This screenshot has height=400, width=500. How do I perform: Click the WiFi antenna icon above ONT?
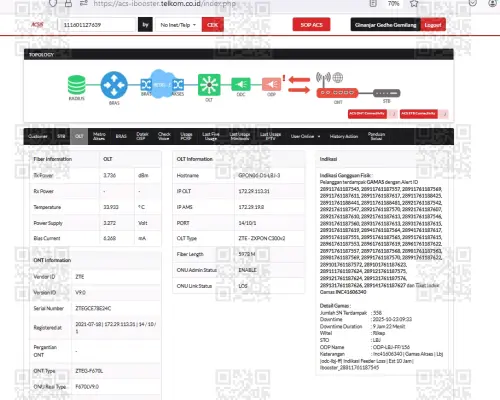click(x=323, y=78)
